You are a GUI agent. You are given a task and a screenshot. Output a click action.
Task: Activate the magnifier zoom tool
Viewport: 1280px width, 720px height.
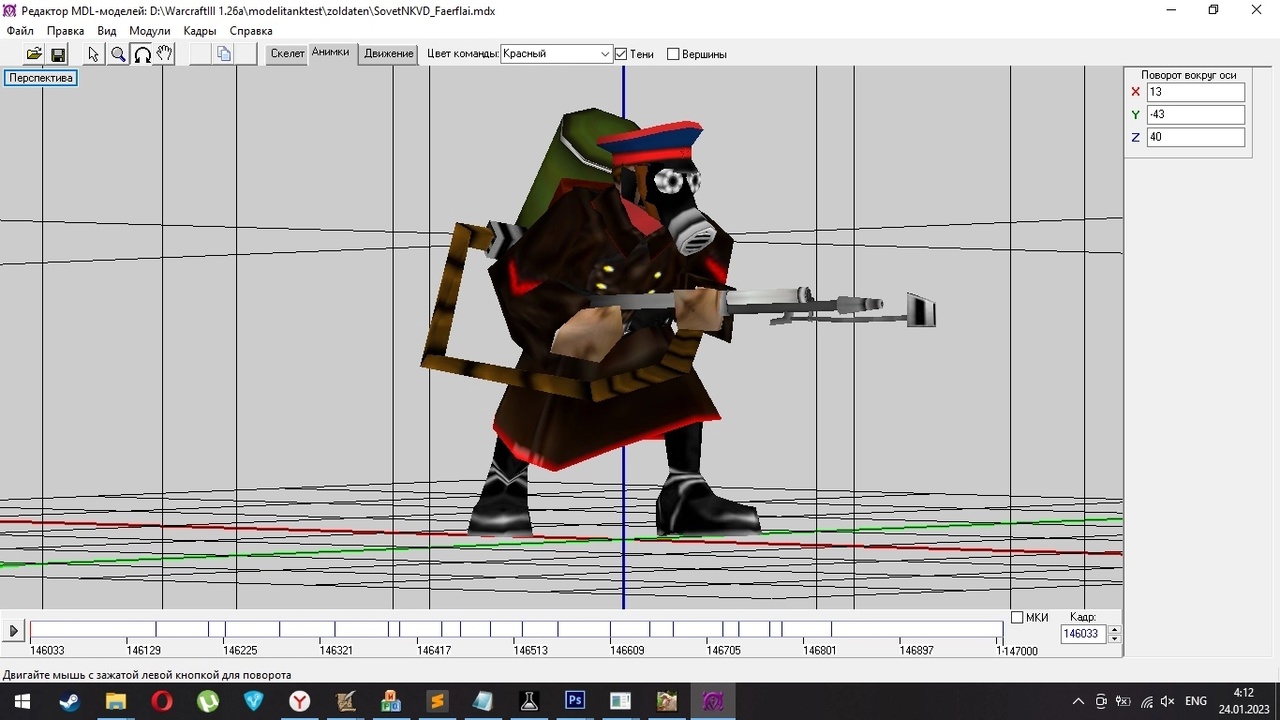(118, 54)
